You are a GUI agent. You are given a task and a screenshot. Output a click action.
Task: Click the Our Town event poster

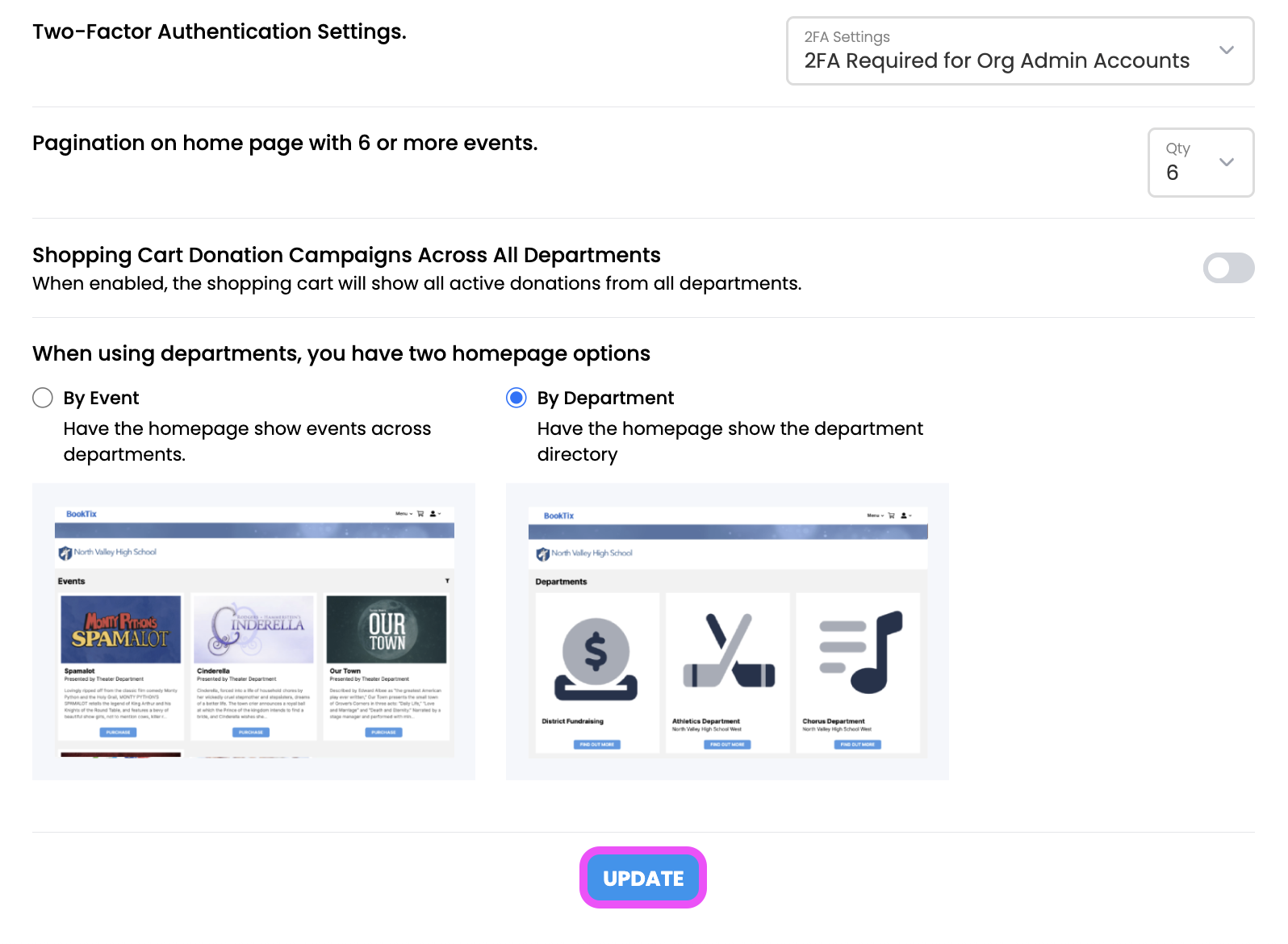[386, 629]
